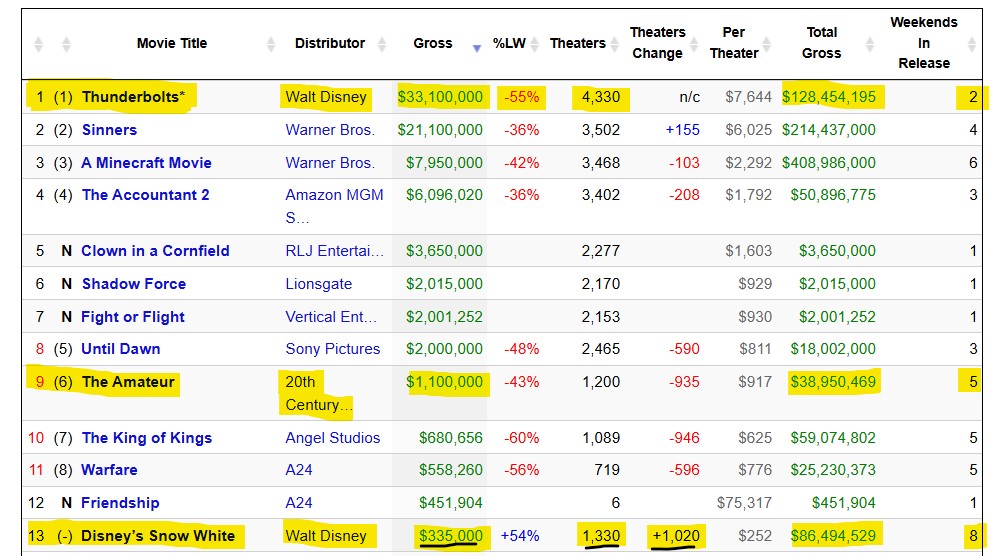Sort using the Total Gross column arrows
Viewport: 999px width, 556px height.
point(868,44)
